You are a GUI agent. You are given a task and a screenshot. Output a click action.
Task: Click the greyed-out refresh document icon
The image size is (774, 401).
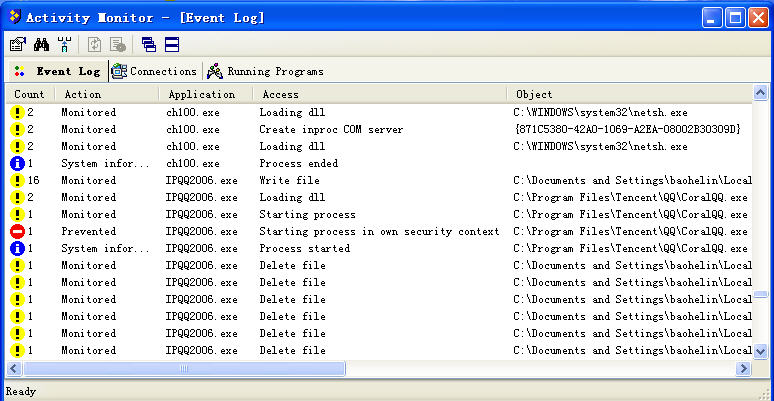point(94,45)
